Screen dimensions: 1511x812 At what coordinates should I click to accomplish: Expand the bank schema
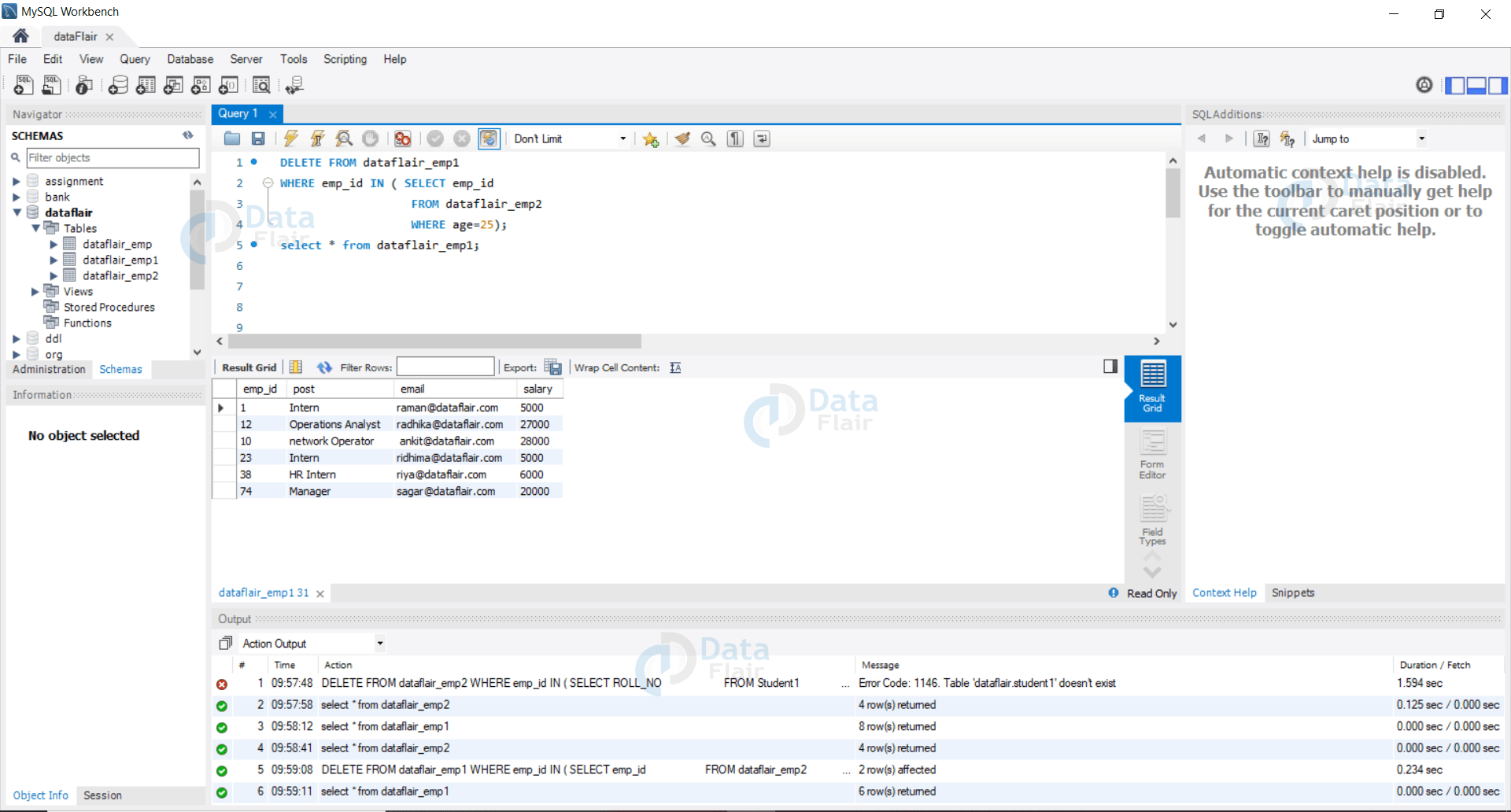point(16,197)
